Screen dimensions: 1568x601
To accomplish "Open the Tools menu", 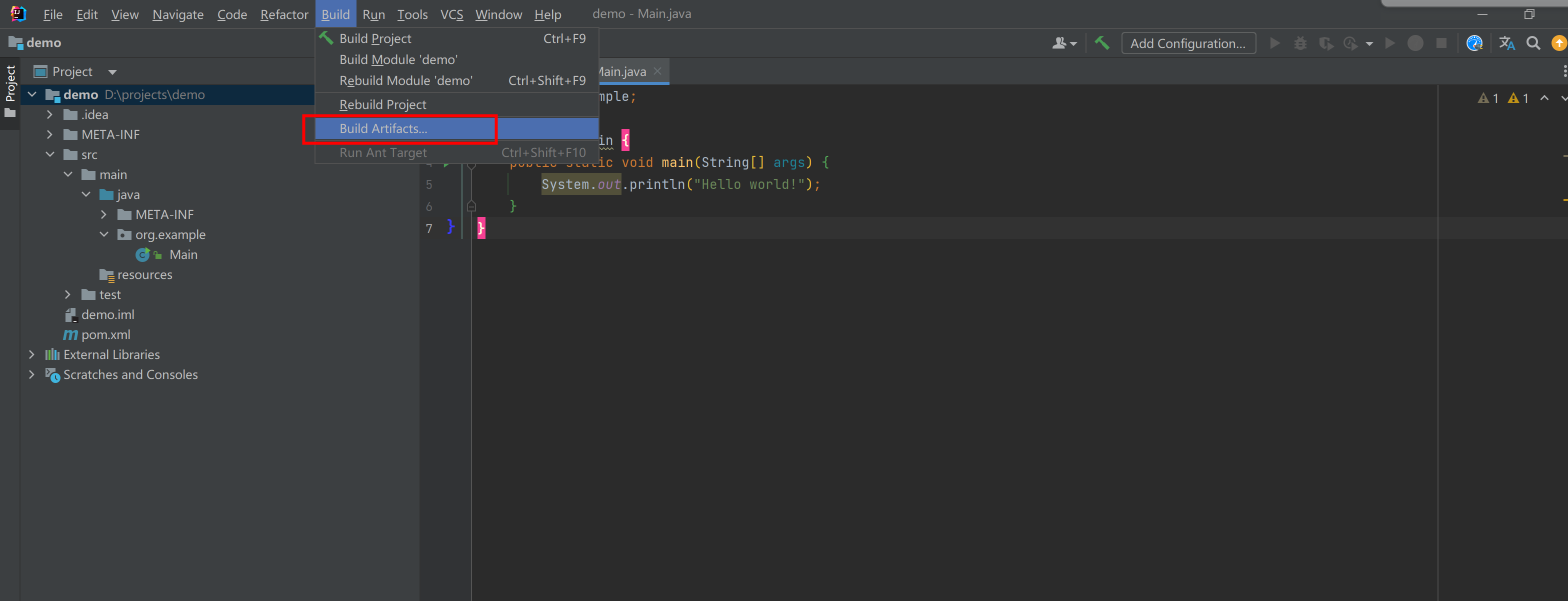I will click(x=412, y=14).
